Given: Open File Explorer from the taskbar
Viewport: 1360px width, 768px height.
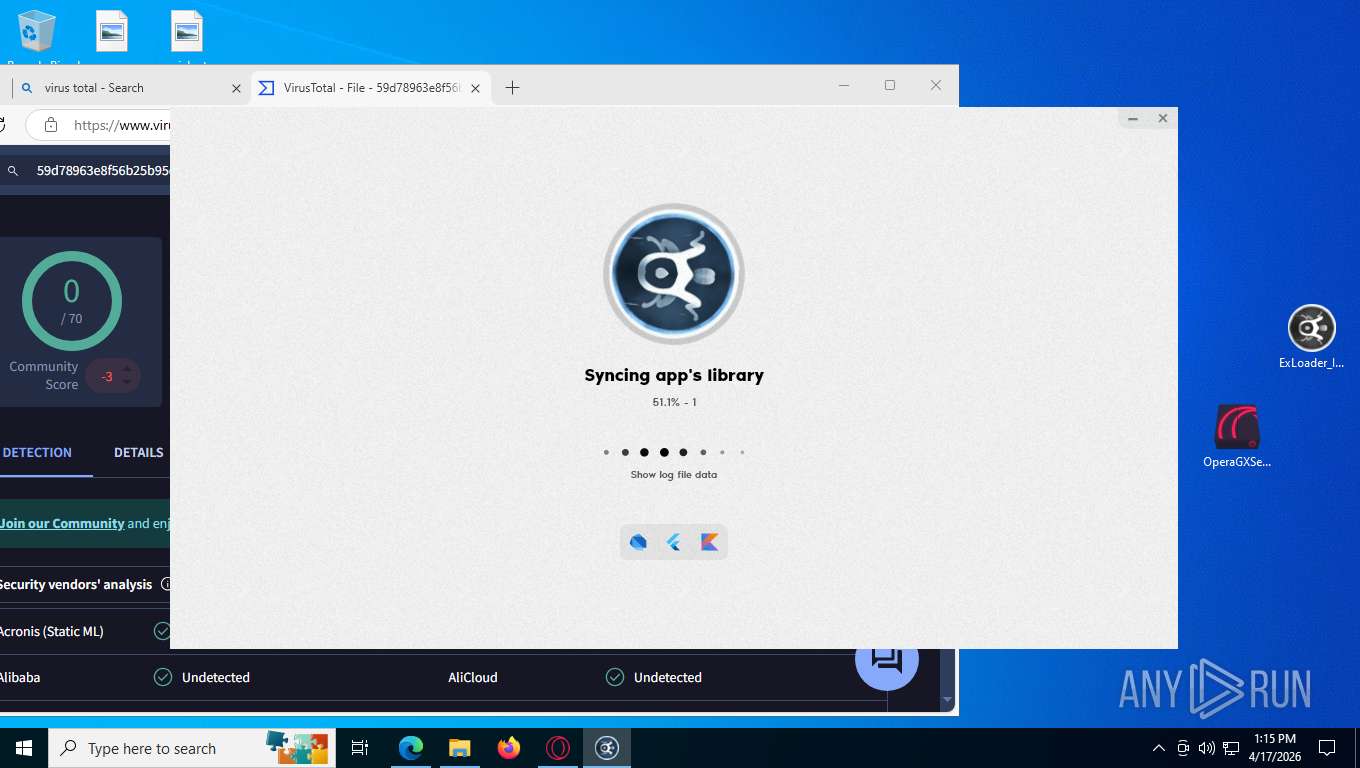Looking at the screenshot, I should [459, 748].
